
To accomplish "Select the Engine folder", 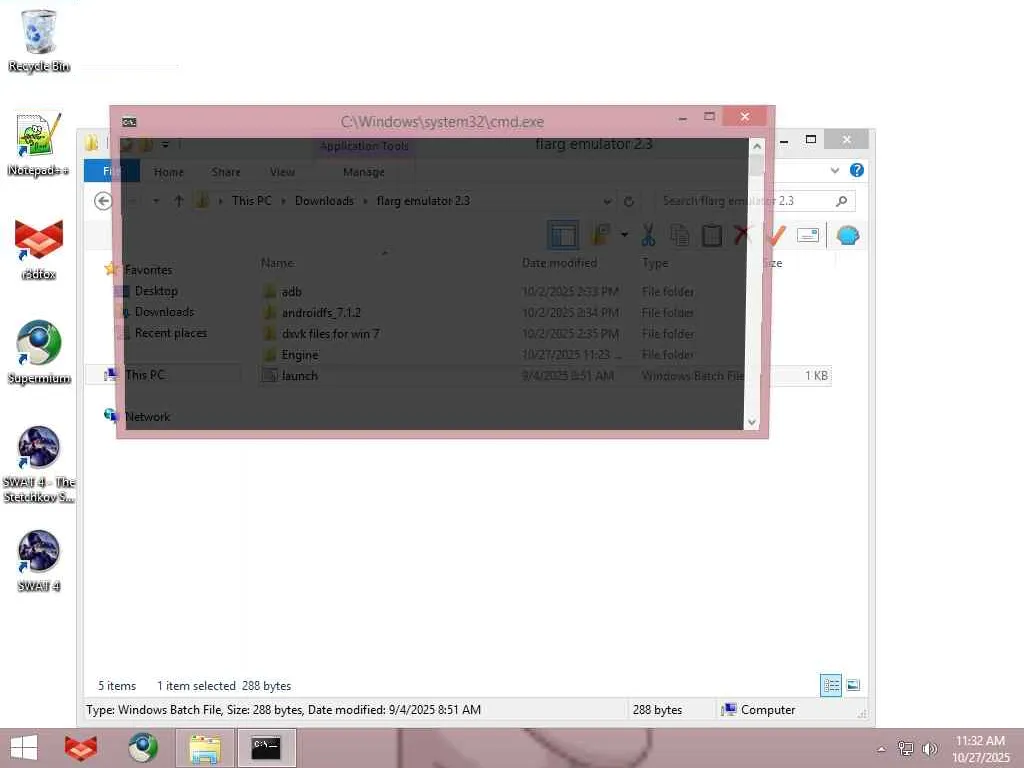I will click(x=300, y=355).
